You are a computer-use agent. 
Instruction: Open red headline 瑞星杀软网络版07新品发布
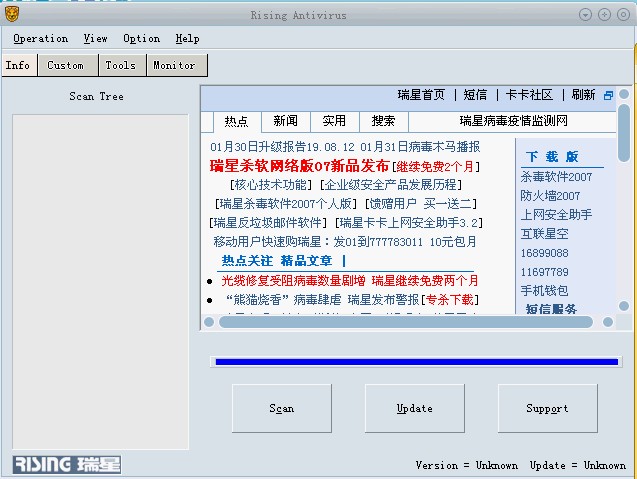299,166
